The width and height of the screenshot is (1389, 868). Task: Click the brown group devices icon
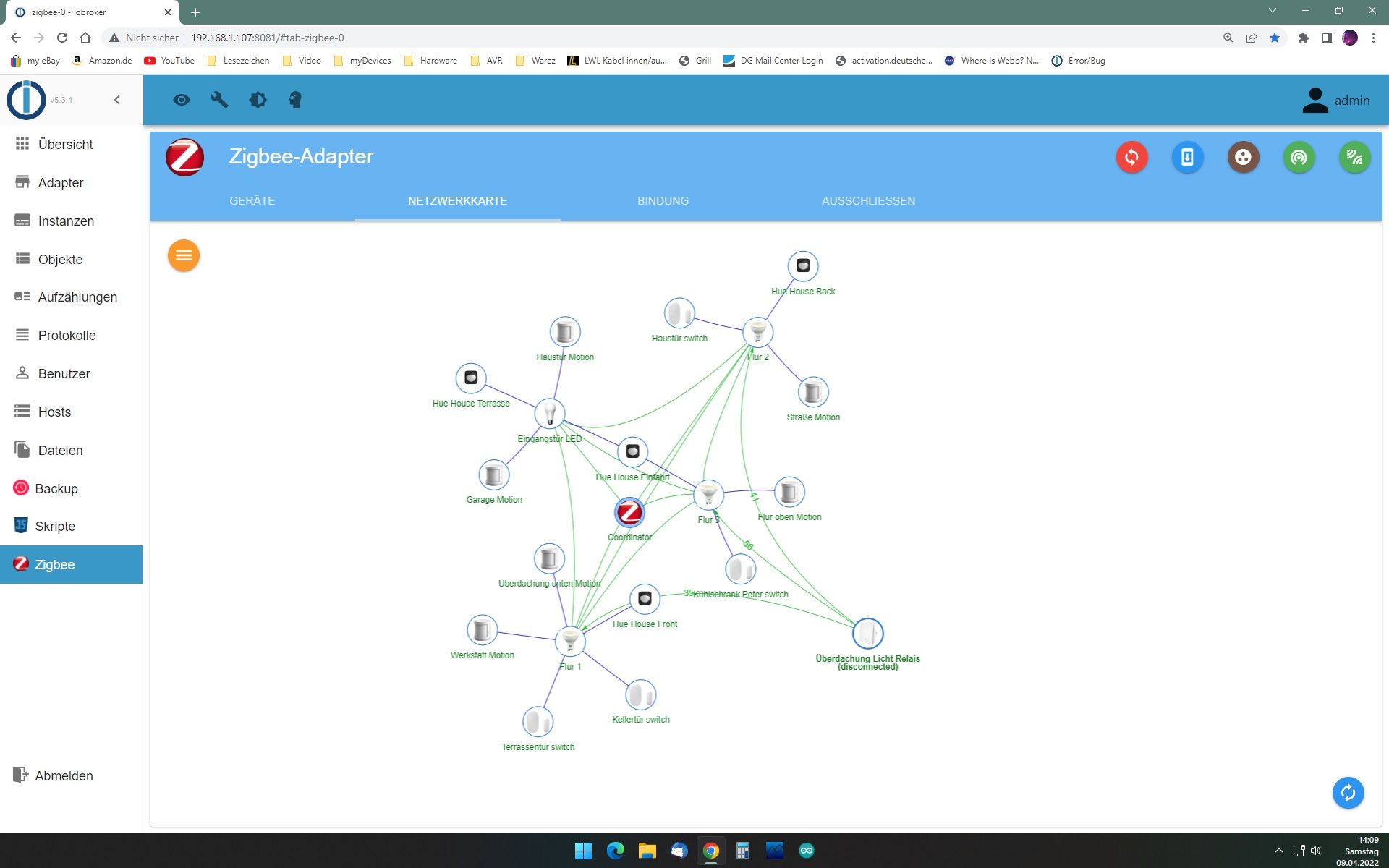1243,157
